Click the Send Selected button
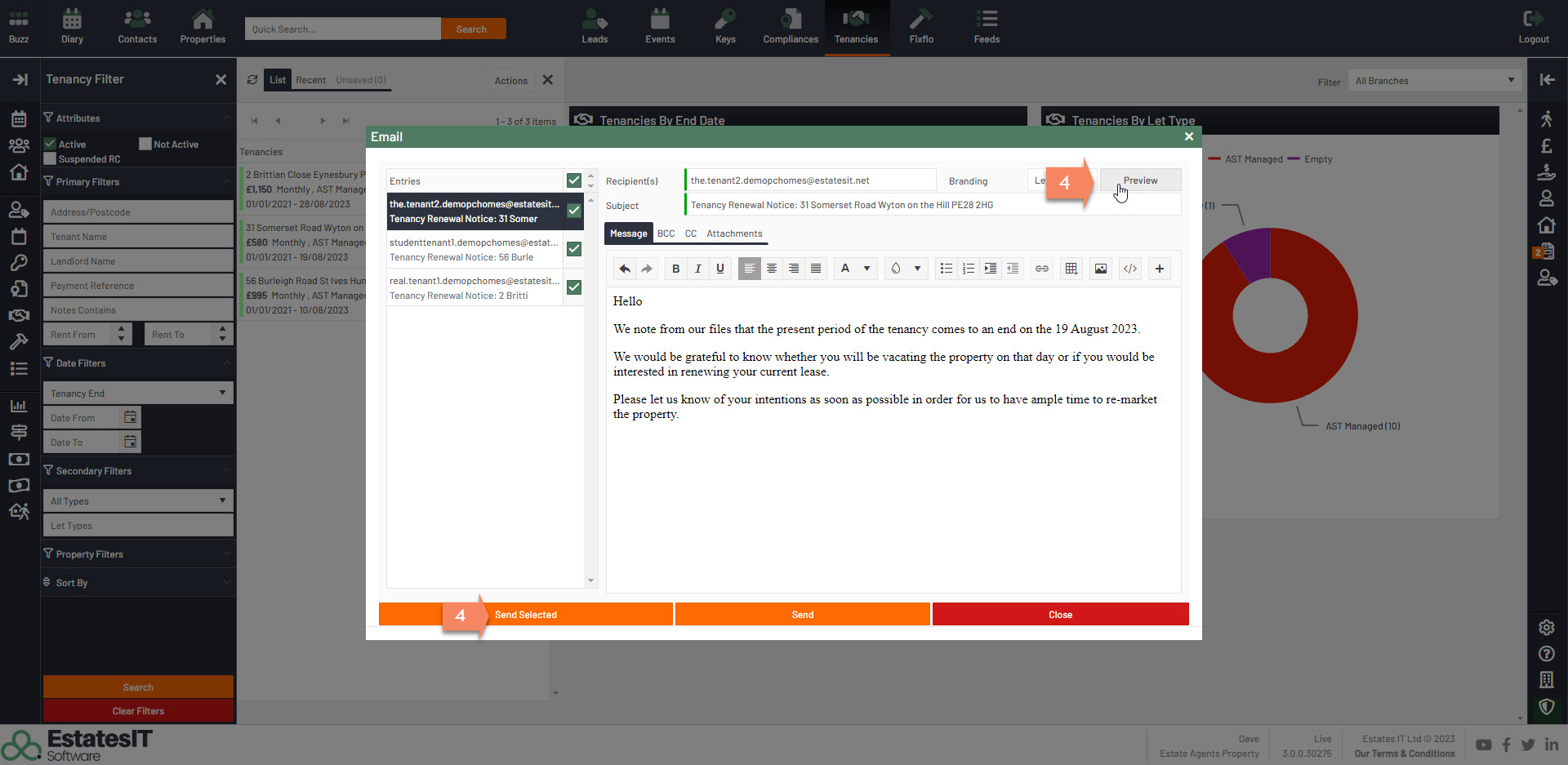 pos(526,615)
